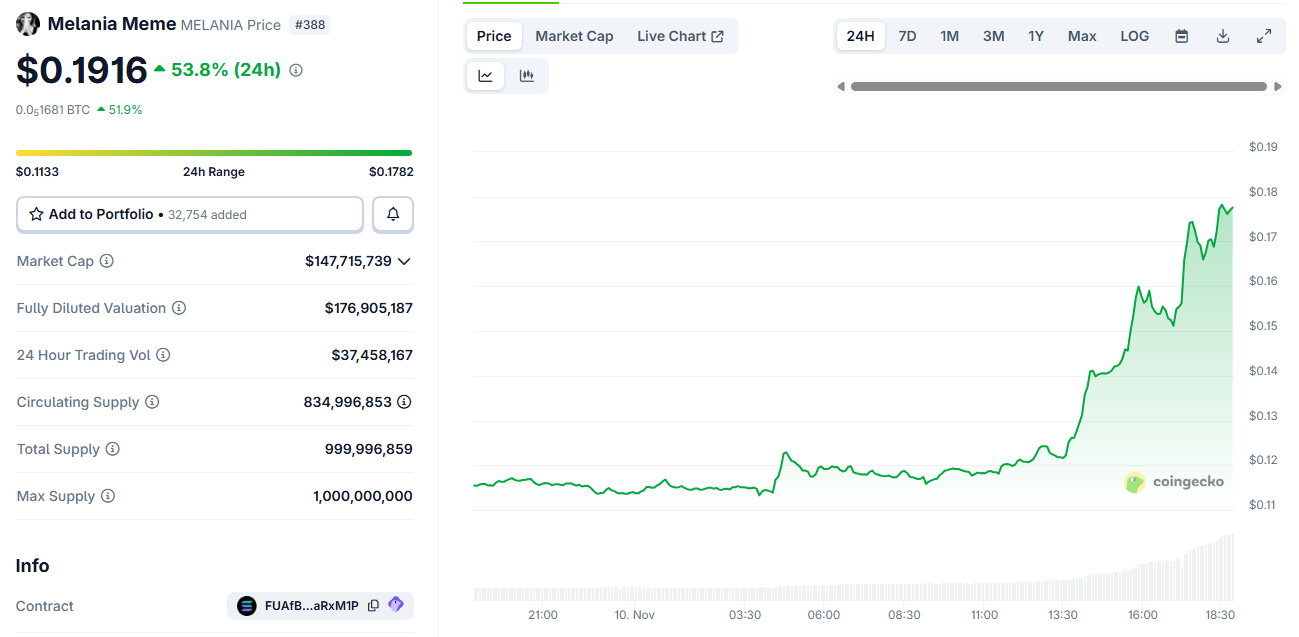Expand chart to fullscreen
Viewport: 1299px width, 637px height.
click(1264, 36)
